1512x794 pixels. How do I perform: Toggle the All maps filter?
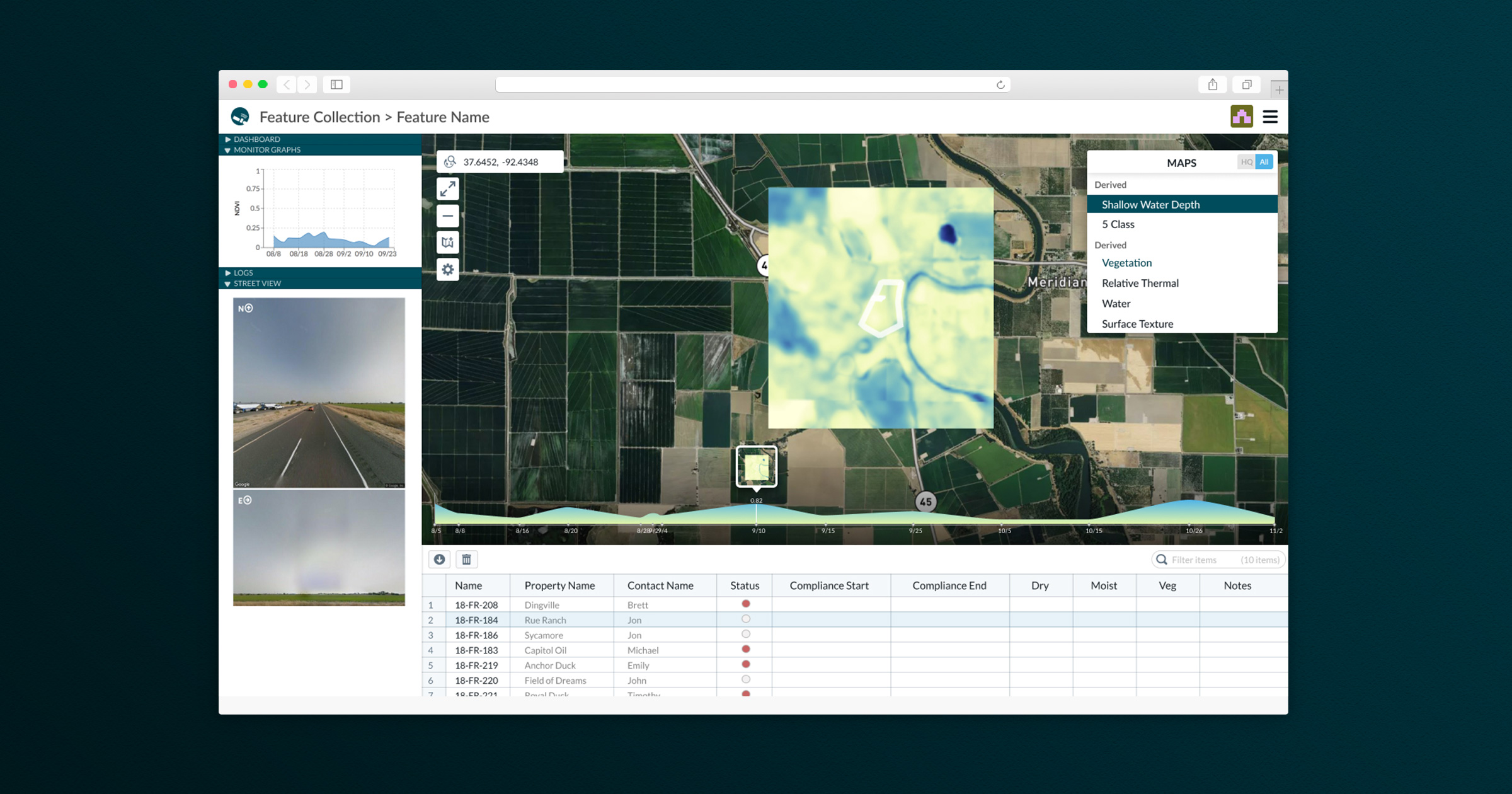pos(1264,162)
